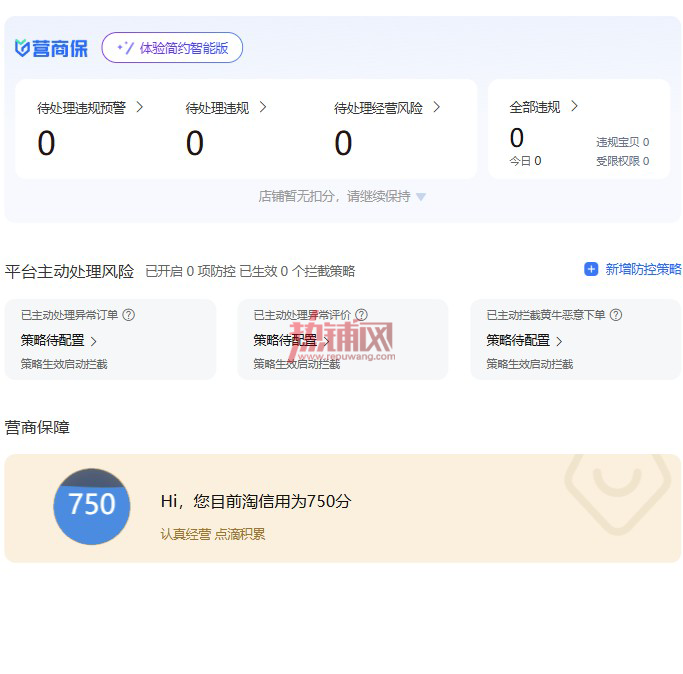Open 全部违规 via its chevron arrow
683x674 pixels.
pos(574,106)
